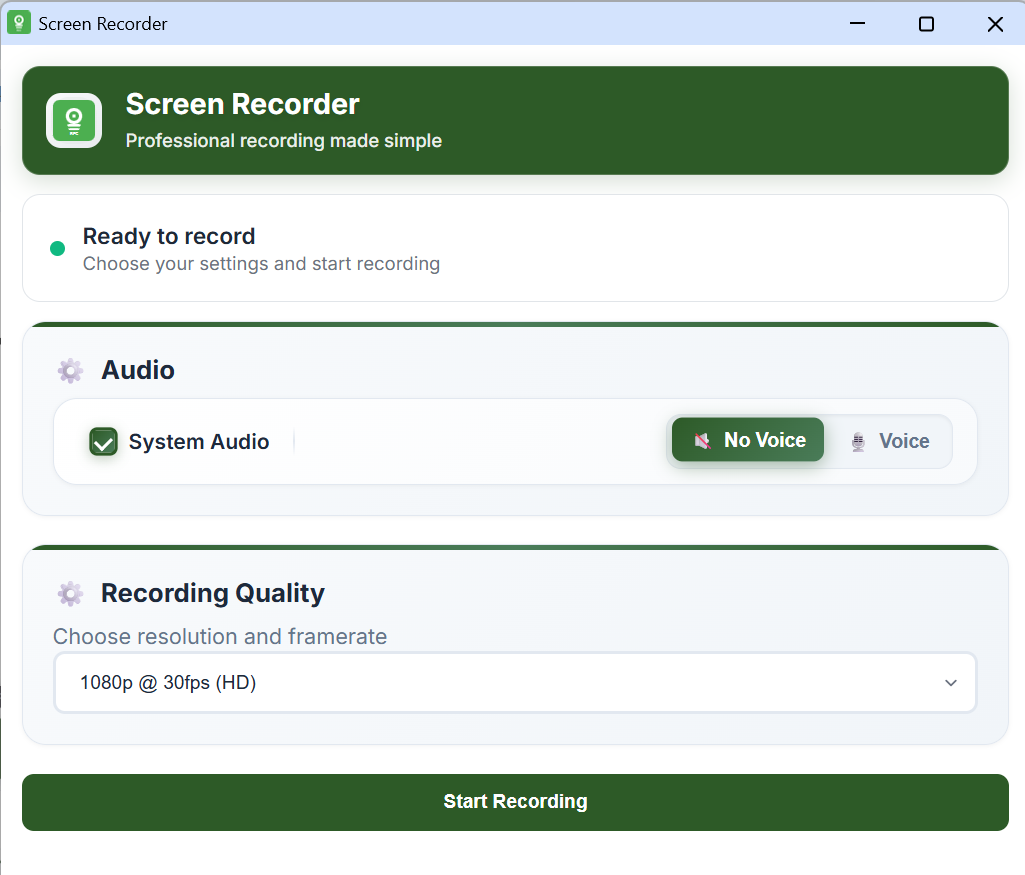This screenshot has width=1025, height=875.
Task: Switch audio mode to Voice
Action: click(x=890, y=440)
